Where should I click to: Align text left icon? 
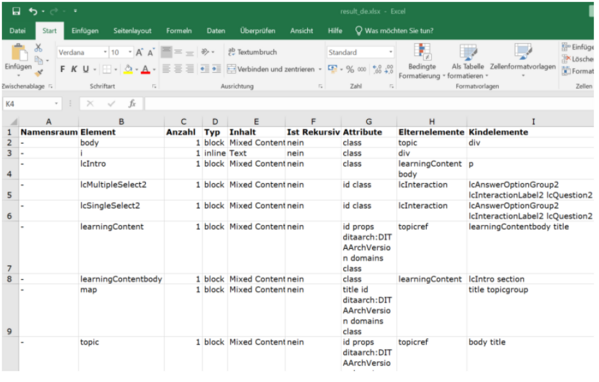click(x=167, y=69)
